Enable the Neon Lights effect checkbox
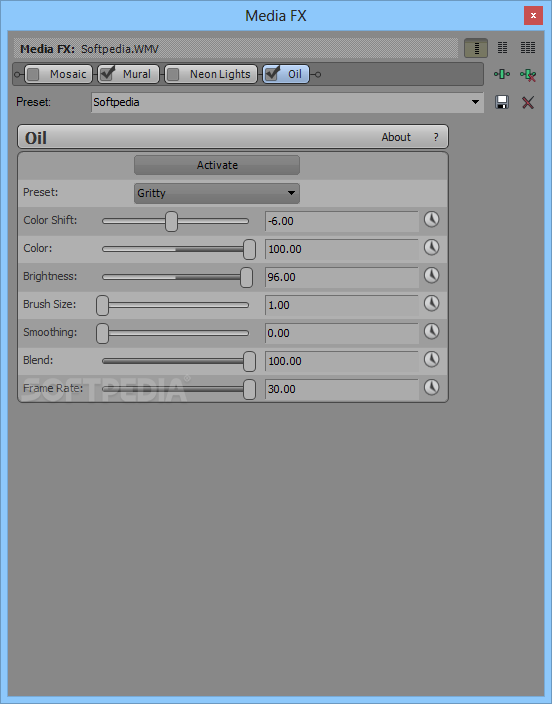Screen dimensions: 552x704 coord(173,75)
